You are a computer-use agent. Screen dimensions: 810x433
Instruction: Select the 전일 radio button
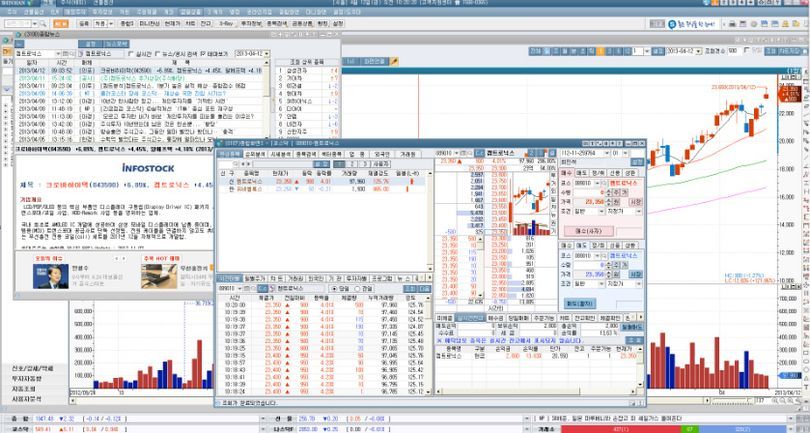click(357, 289)
